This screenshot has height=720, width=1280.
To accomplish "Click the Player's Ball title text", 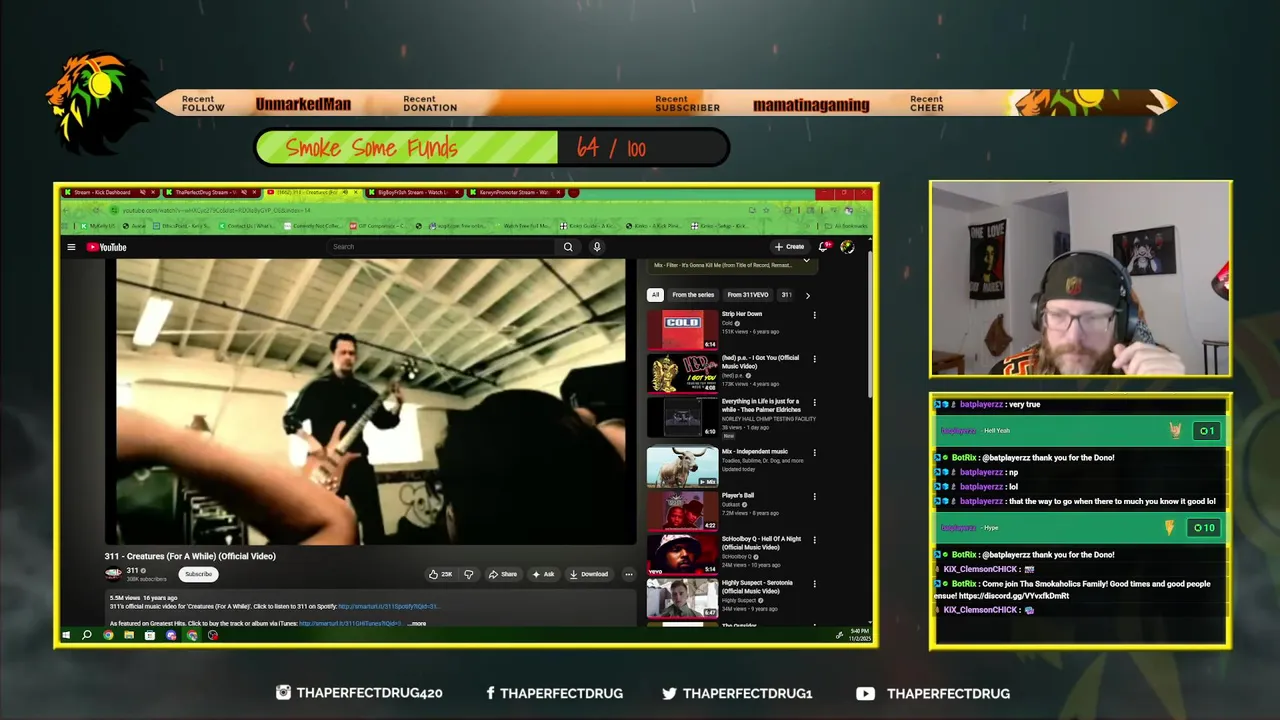I will (x=738, y=495).
